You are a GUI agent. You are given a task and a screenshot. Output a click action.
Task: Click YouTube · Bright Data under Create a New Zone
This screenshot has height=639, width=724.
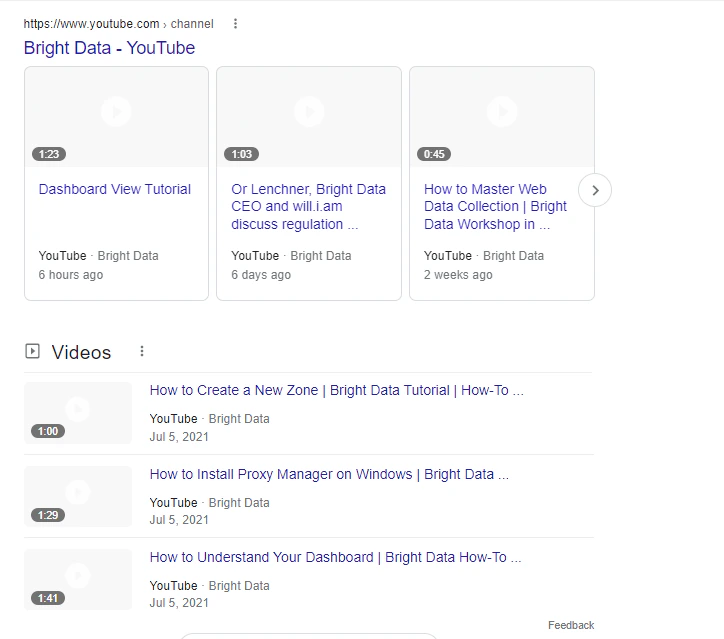[x=210, y=419]
